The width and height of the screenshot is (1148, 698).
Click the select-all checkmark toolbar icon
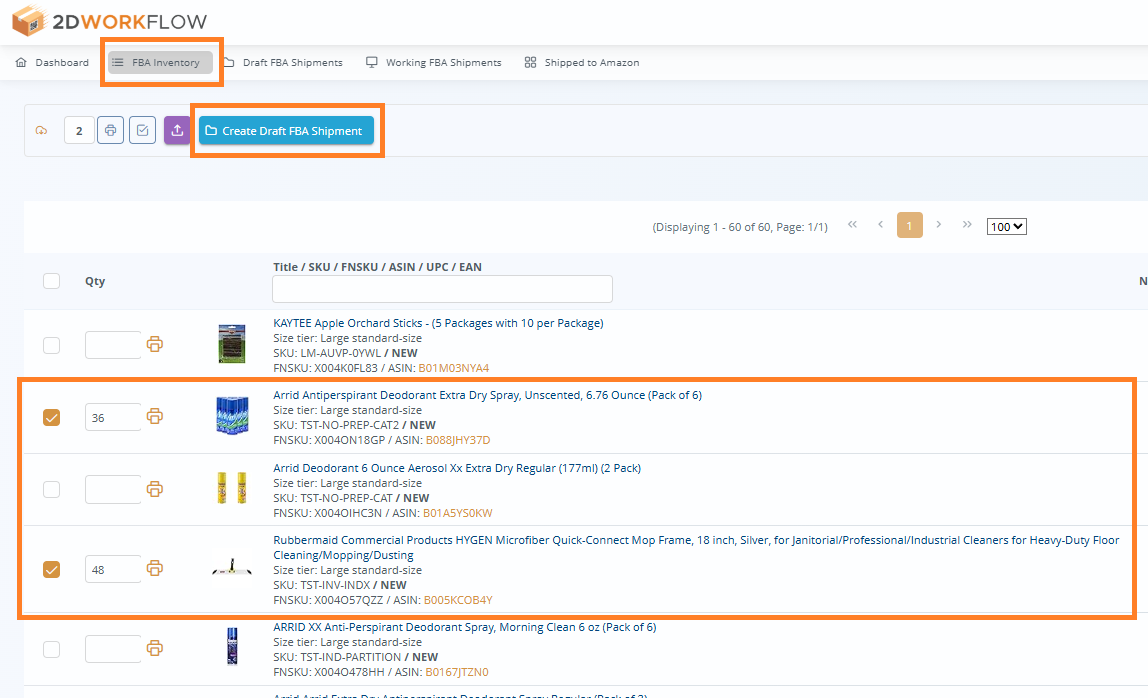click(142, 130)
